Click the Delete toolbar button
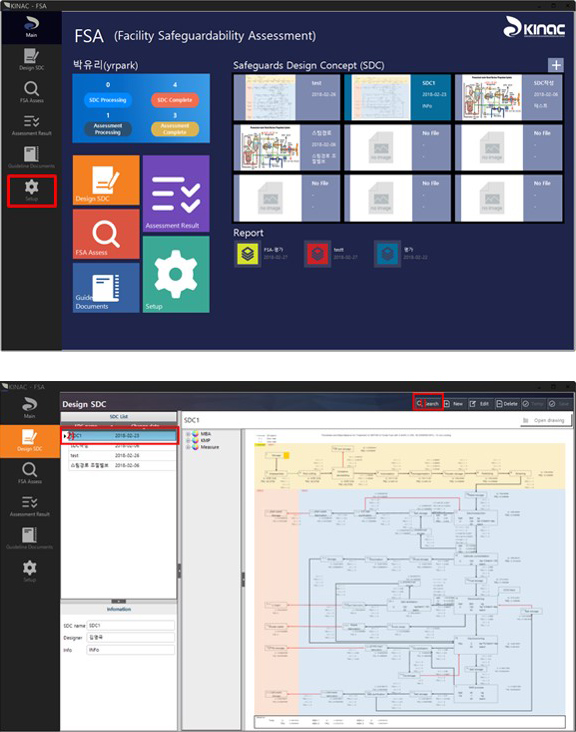Screen dimensions: 576x732 pos(506,403)
